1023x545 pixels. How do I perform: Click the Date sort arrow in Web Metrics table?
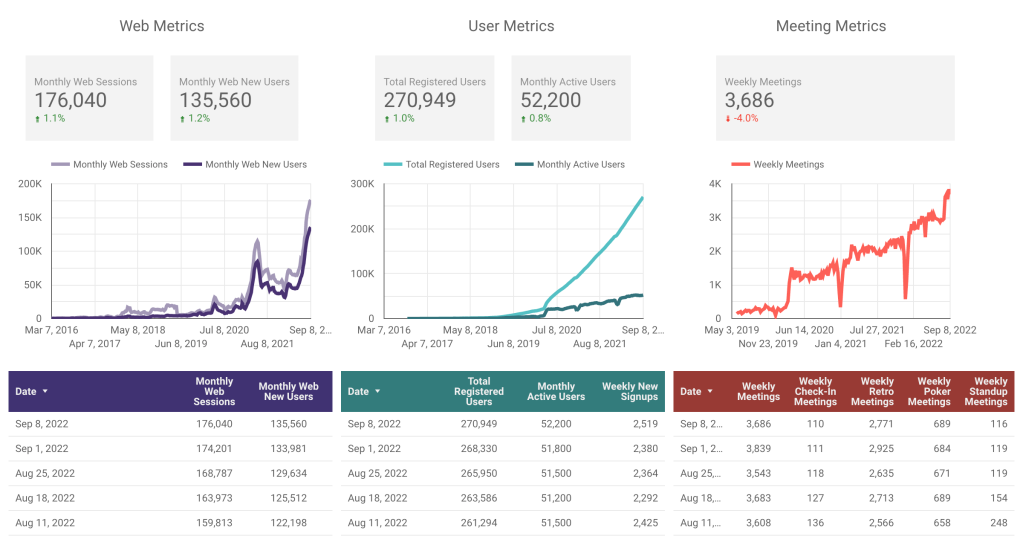click(45, 391)
